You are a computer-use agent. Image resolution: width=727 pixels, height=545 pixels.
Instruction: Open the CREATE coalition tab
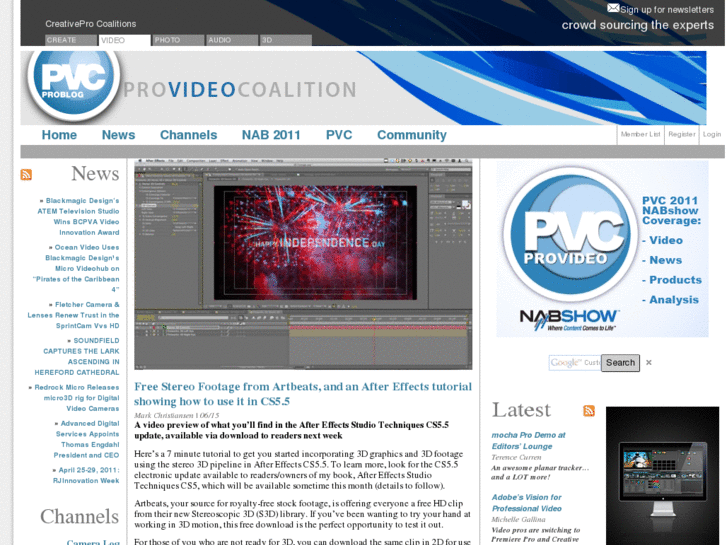[71, 40]
